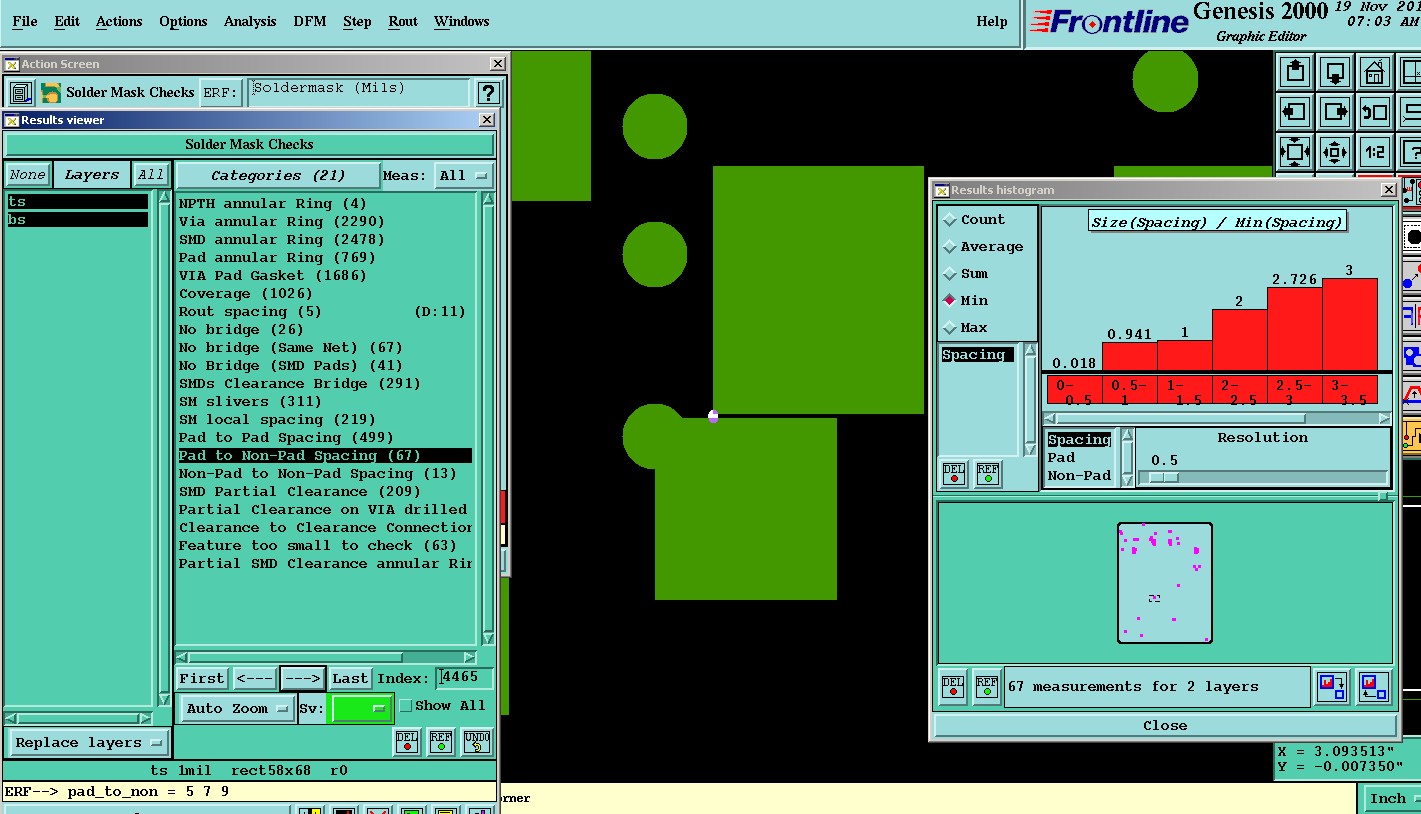Click the UNDO icon in Results viewer
Viewport: 1421px width, 814px height.
477,741
